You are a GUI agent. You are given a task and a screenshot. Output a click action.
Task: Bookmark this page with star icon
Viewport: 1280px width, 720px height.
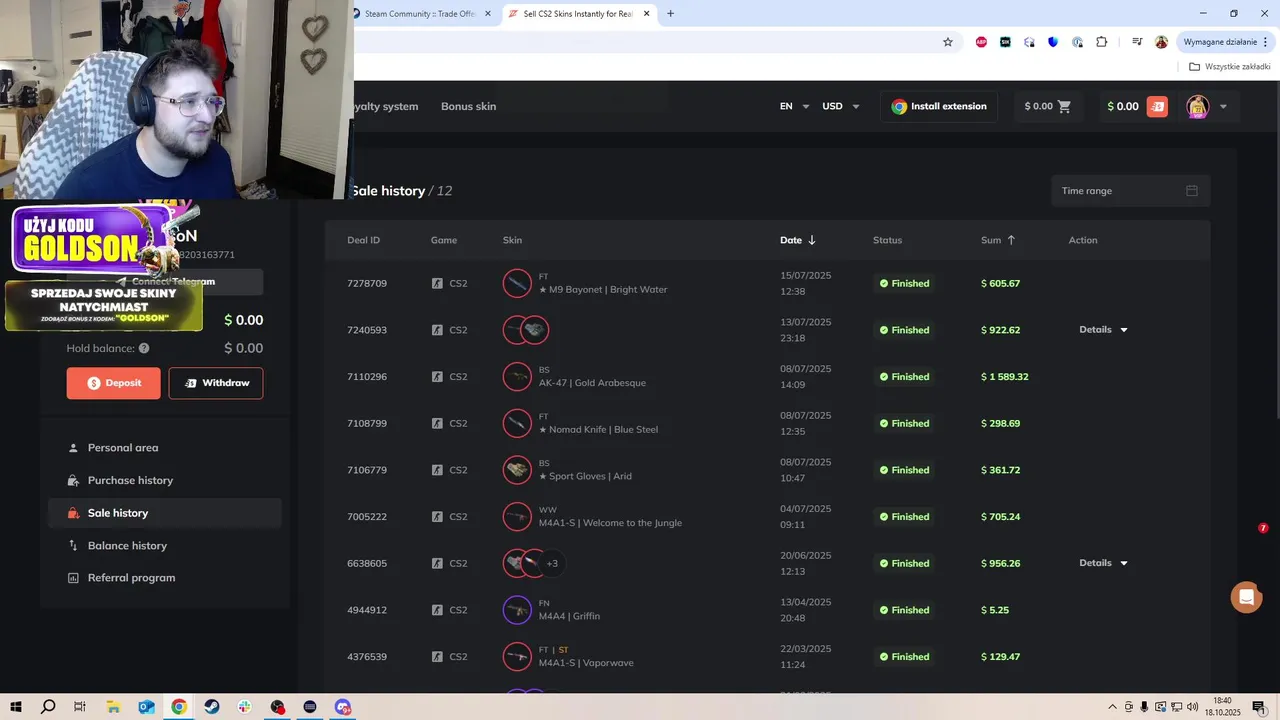pyautogui.click(x=948, y=42)
